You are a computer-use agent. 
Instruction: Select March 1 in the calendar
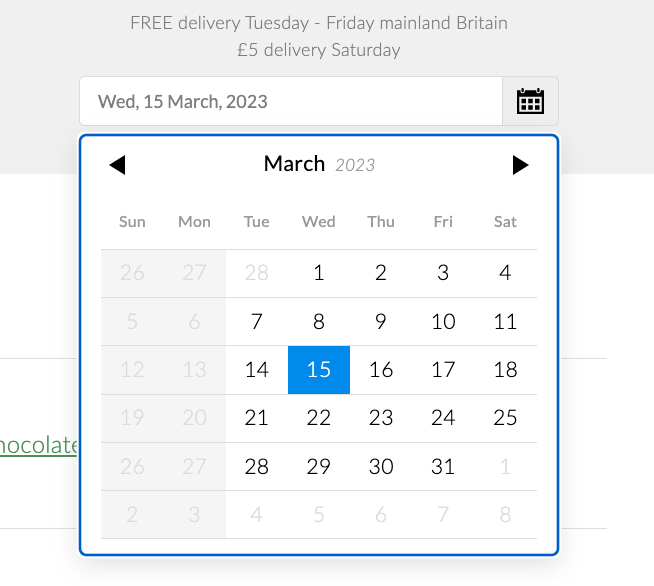[x=319, y=273]
